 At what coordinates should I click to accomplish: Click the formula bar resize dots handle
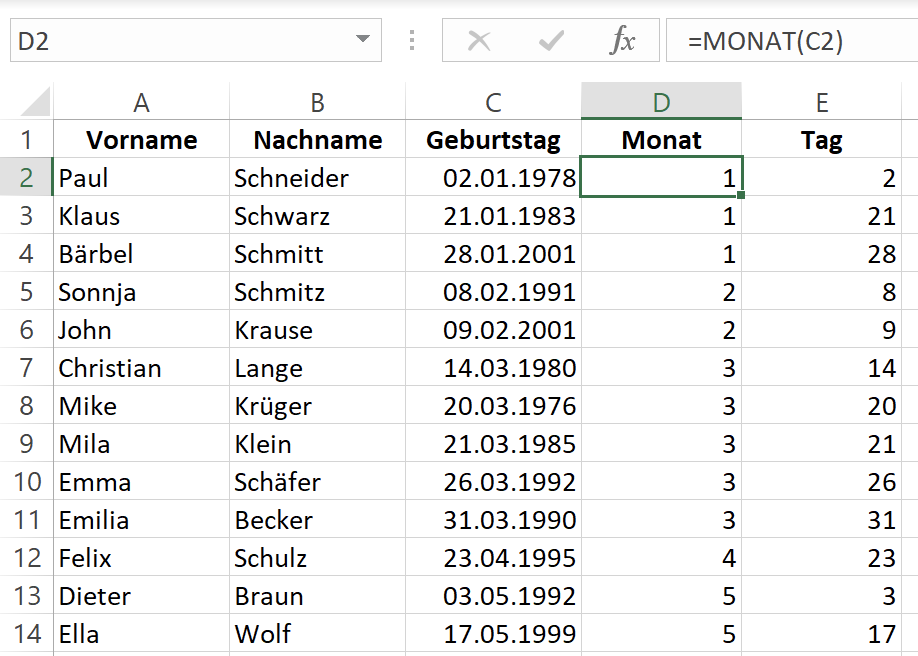(412, 40)
